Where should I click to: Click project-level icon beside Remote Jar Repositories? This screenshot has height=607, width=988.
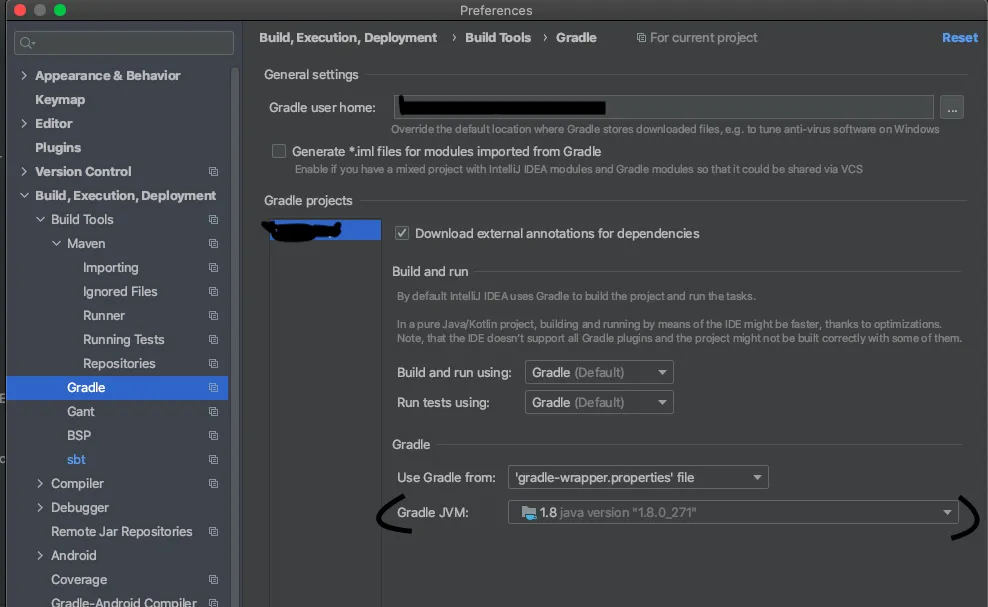pos(214,531)
